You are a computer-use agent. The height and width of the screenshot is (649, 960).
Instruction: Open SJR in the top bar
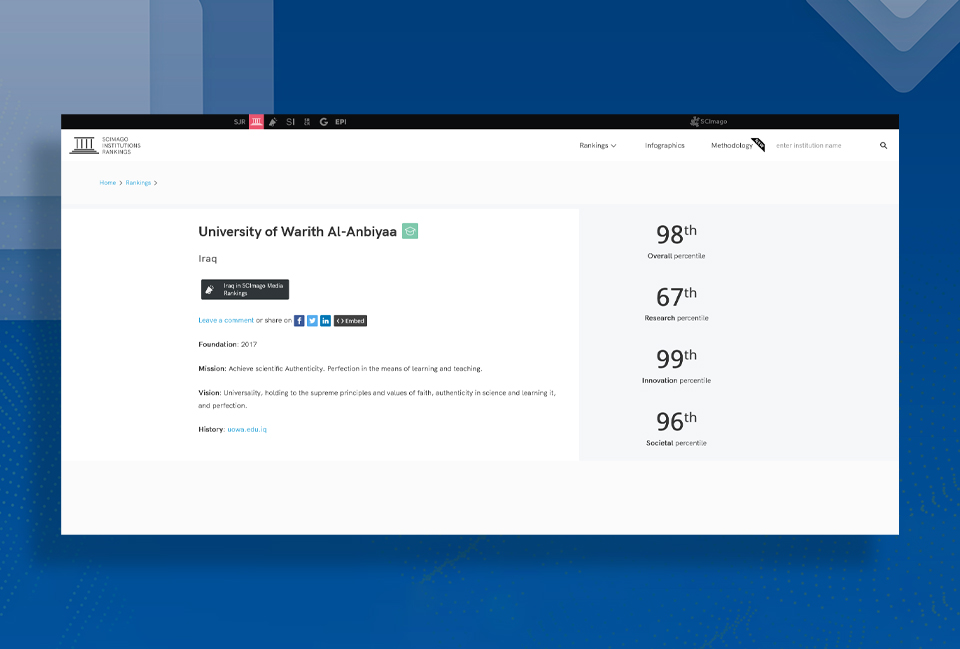click(239, 122)
